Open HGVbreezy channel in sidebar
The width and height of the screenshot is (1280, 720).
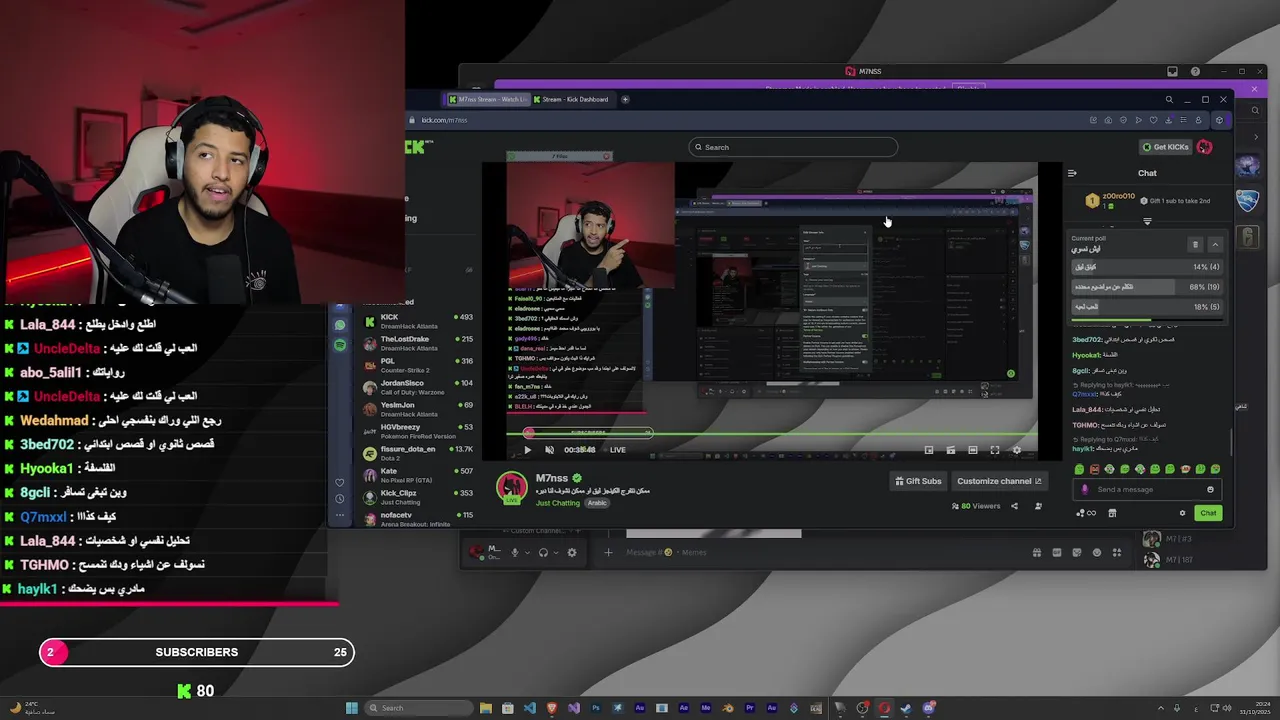pyautogui.click(x=417, y=431)
